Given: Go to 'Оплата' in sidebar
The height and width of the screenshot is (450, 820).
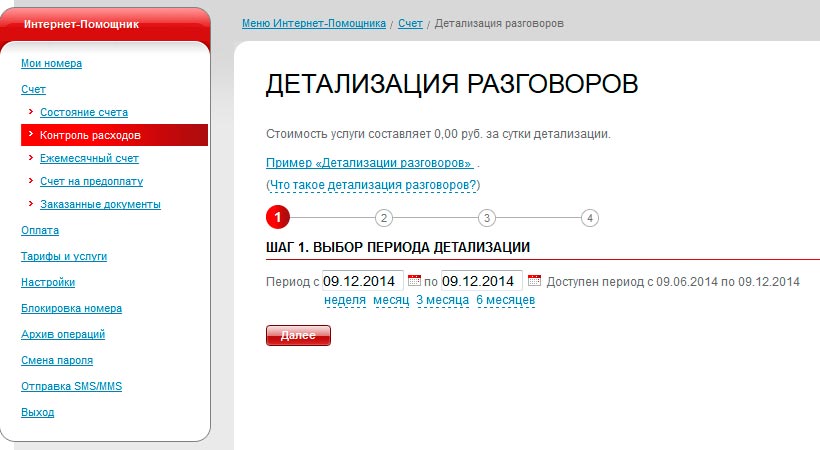Looking at the screenshot, I should pos(40,231).
